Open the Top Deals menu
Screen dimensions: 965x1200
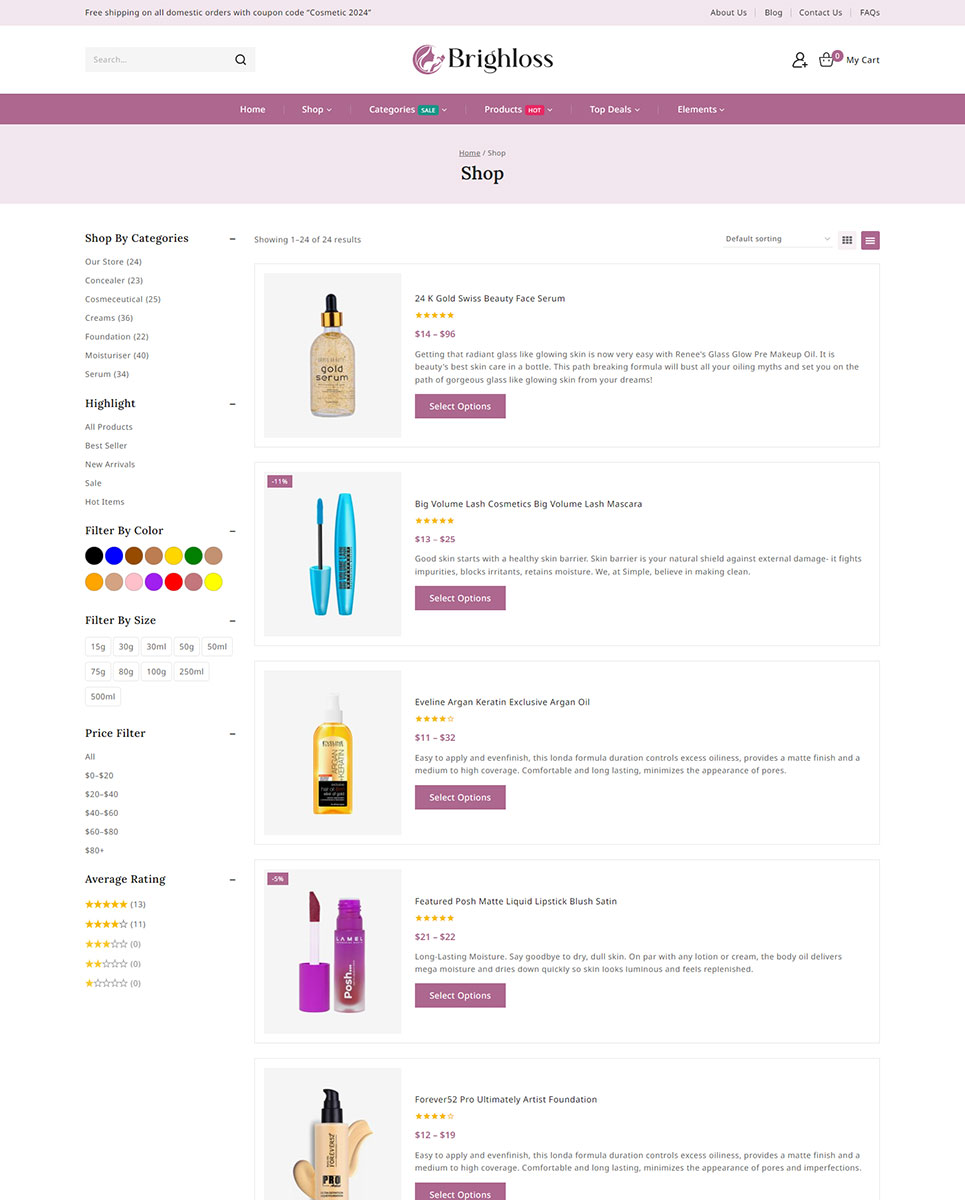tap(613, 109)
